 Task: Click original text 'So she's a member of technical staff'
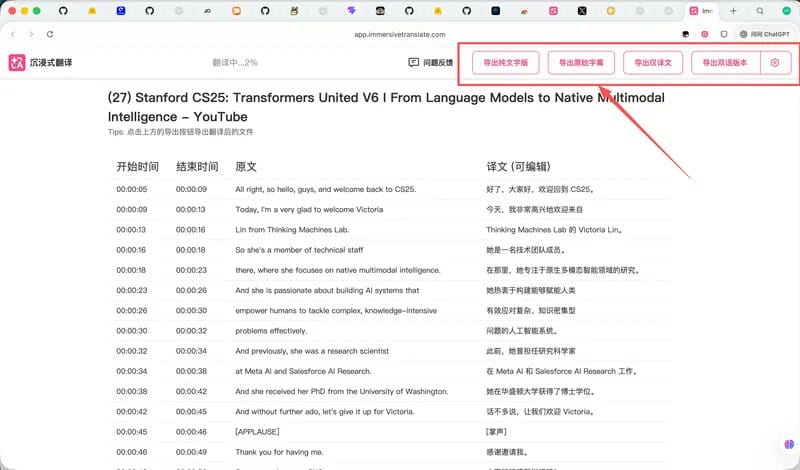point(299,250)
